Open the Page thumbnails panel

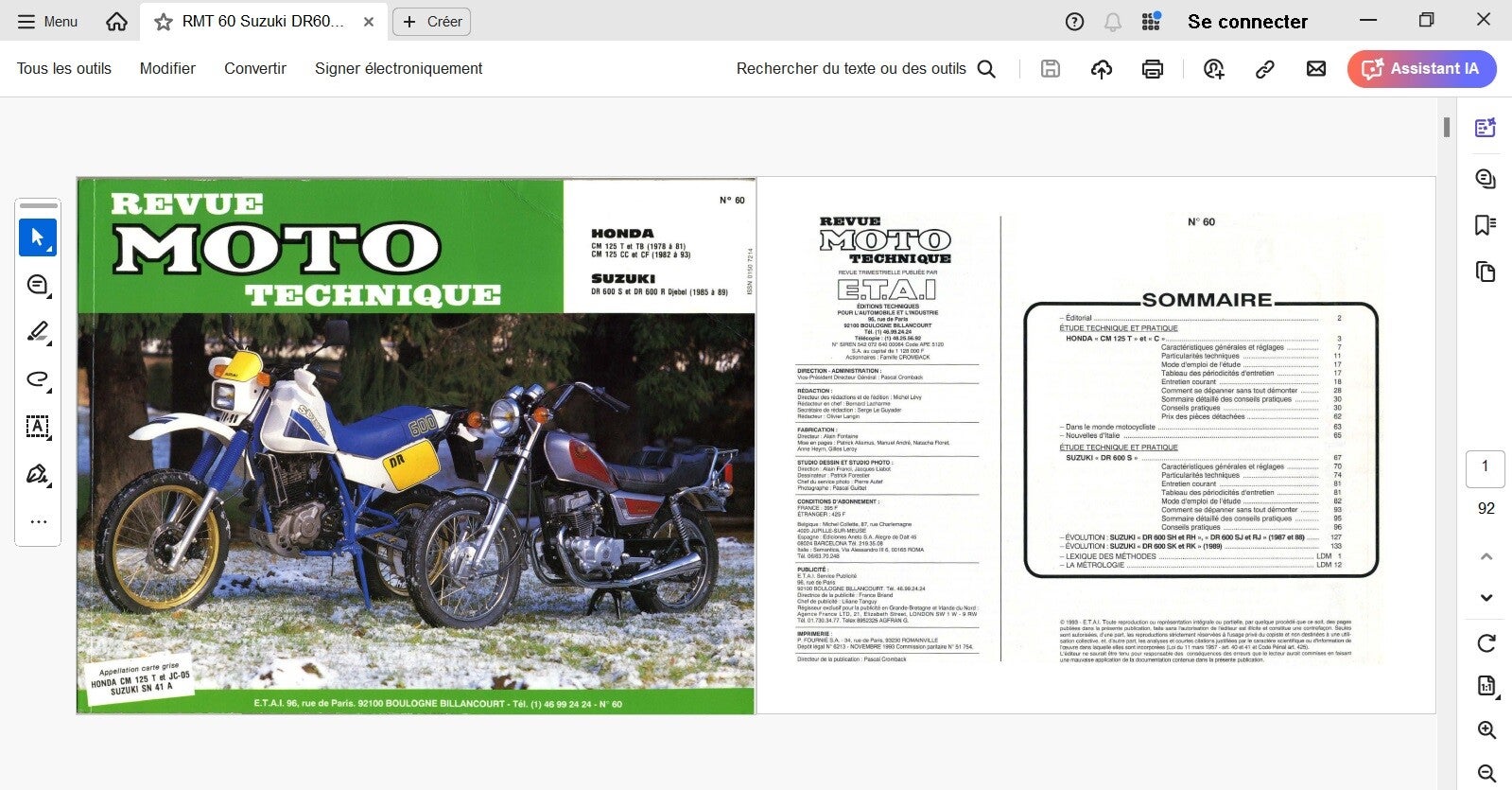[x=1486, y=272]
